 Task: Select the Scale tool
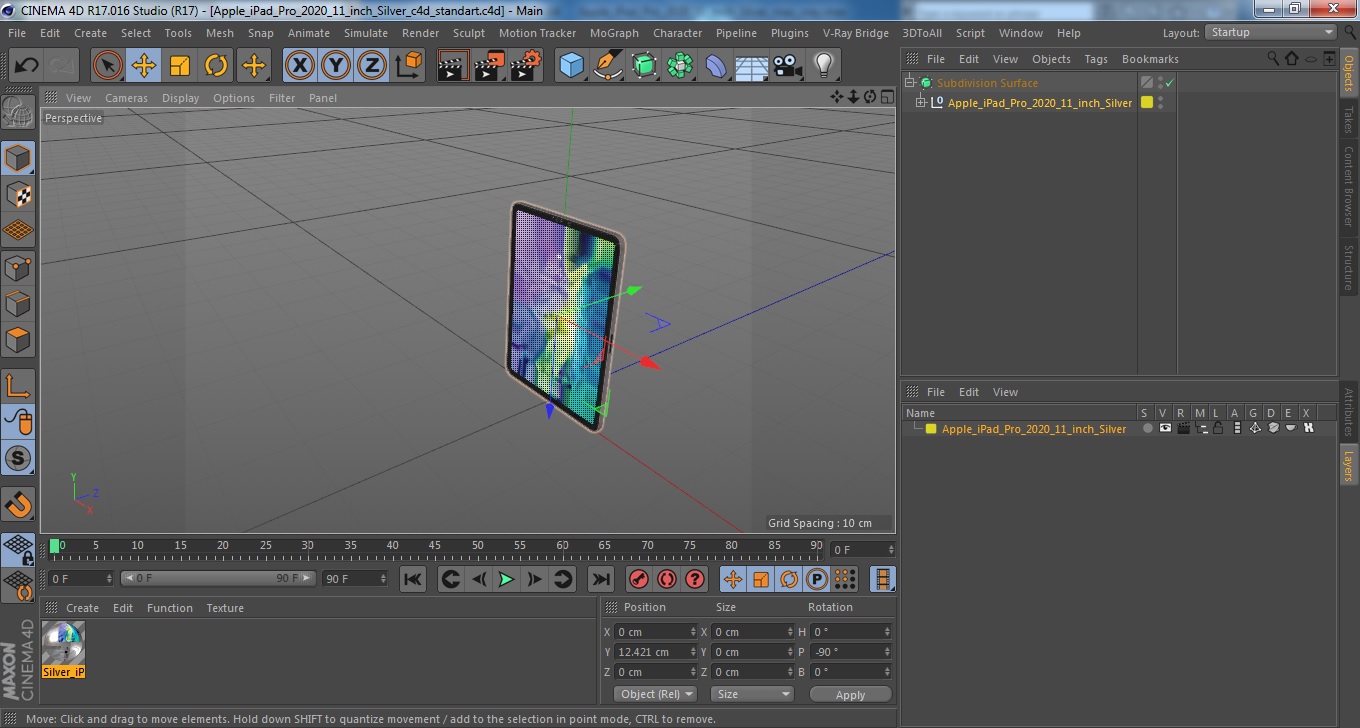coord(180,66)
